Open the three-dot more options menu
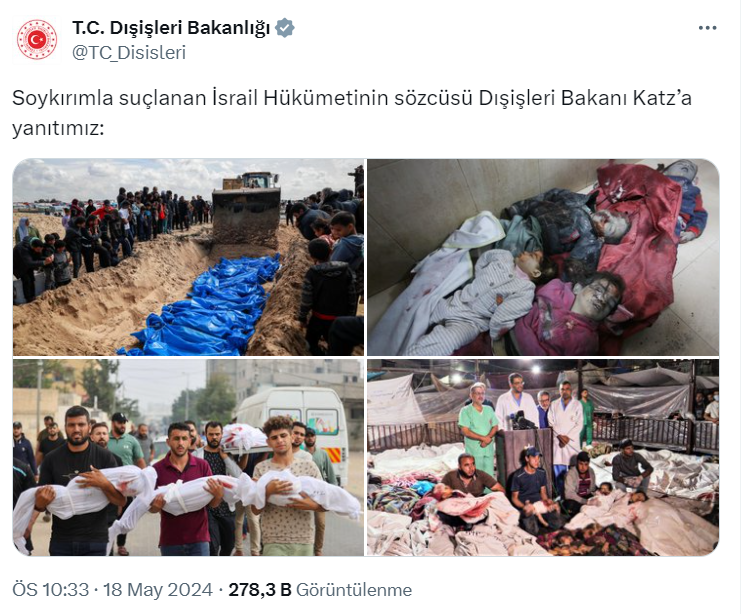This screenshot has height=614, width=750. point(707,28)
